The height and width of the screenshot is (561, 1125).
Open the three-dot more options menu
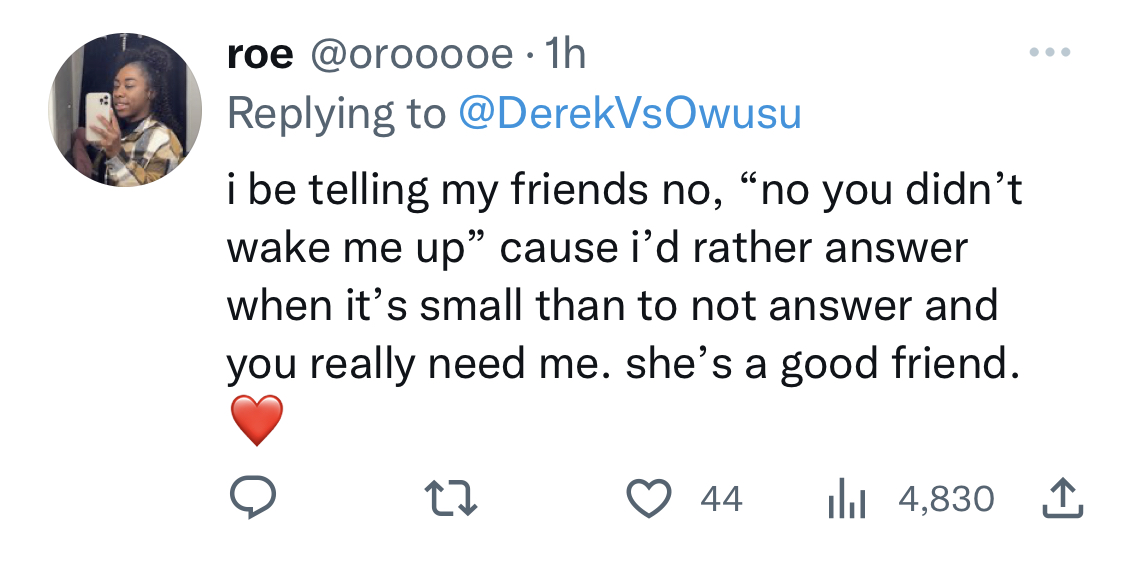(1050, 52)
